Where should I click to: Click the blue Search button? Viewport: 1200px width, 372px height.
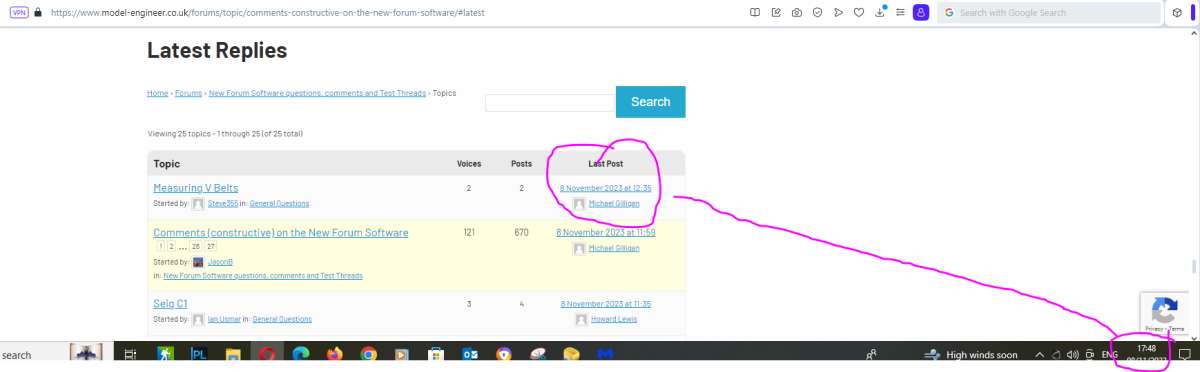point(651,102)
